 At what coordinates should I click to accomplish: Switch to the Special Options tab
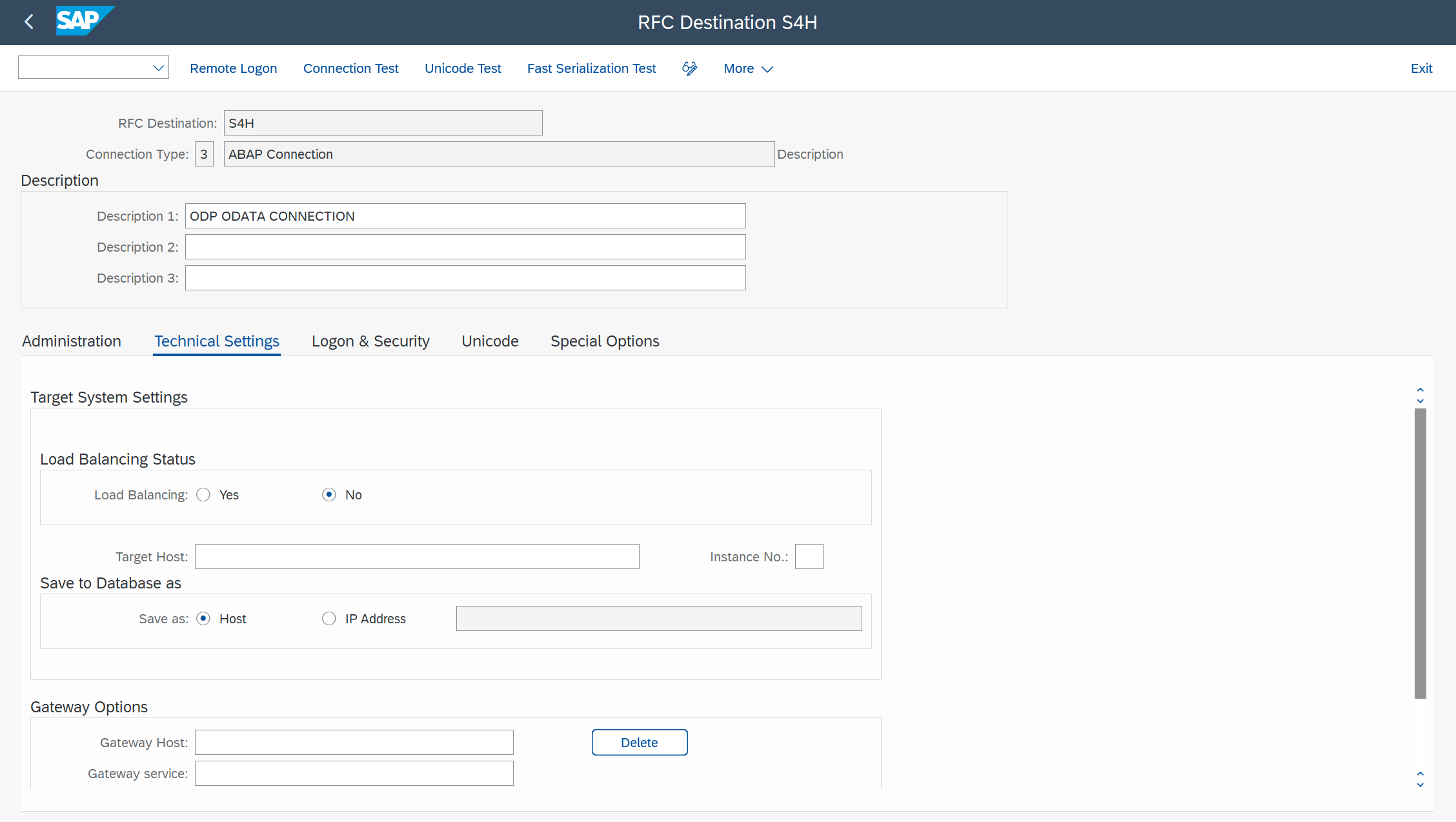[x=604, y=341]
